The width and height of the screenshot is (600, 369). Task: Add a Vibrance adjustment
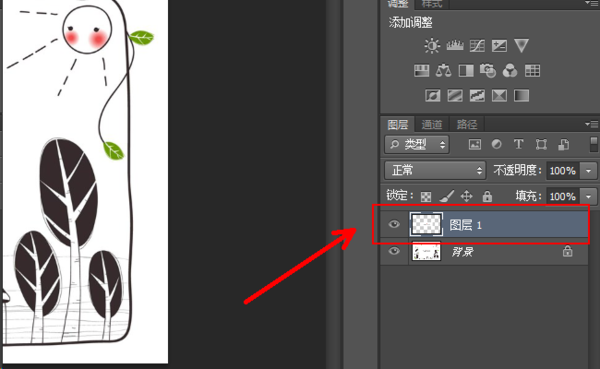point(521,46)
